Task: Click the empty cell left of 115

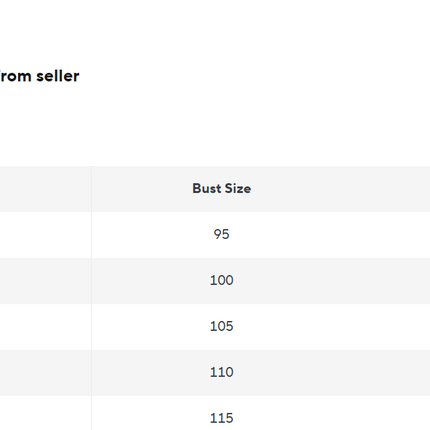Action: pyautogui.click(x=45, y=413)
